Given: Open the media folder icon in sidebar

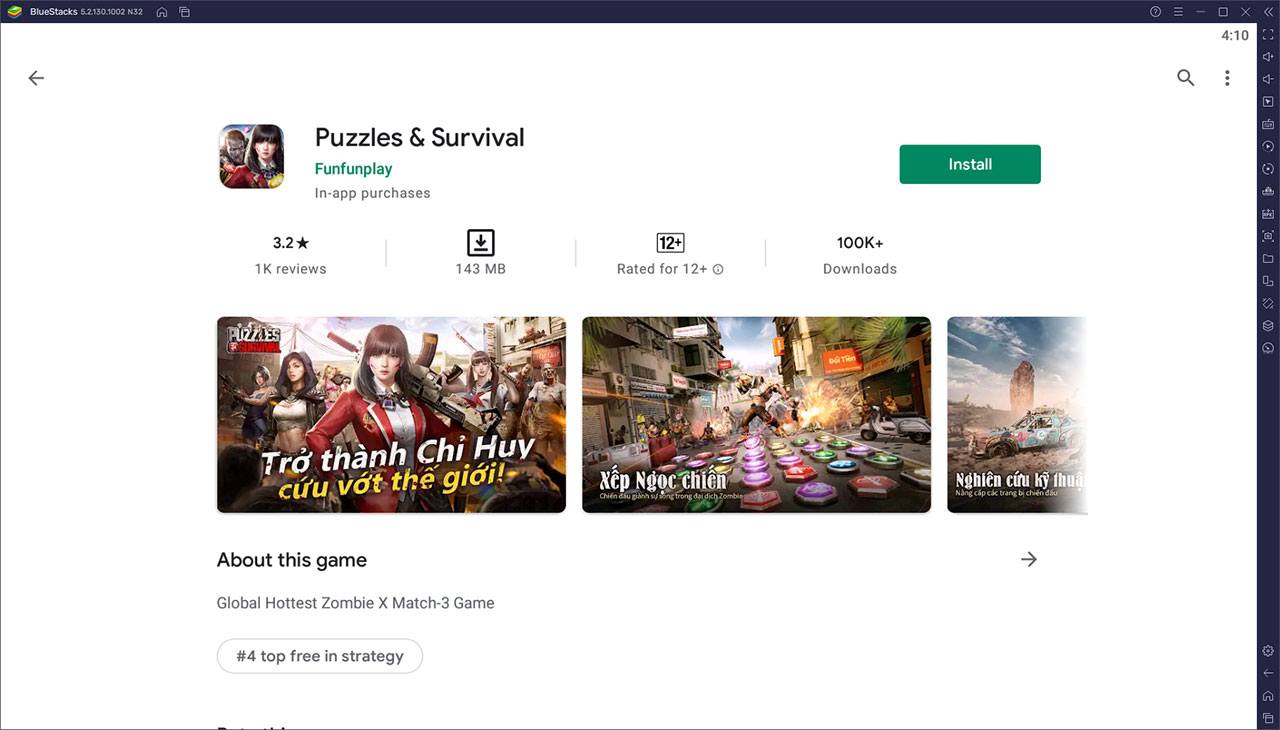Looking at the screenshot, I should [1268, 259].
